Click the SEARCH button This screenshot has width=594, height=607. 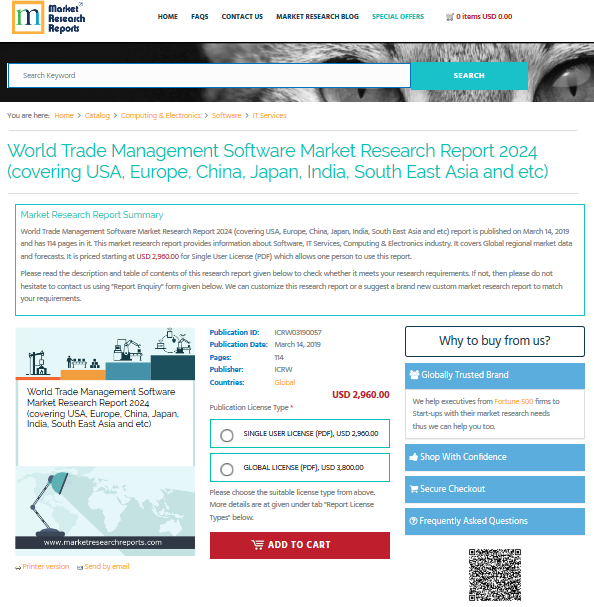coord(469,75)
